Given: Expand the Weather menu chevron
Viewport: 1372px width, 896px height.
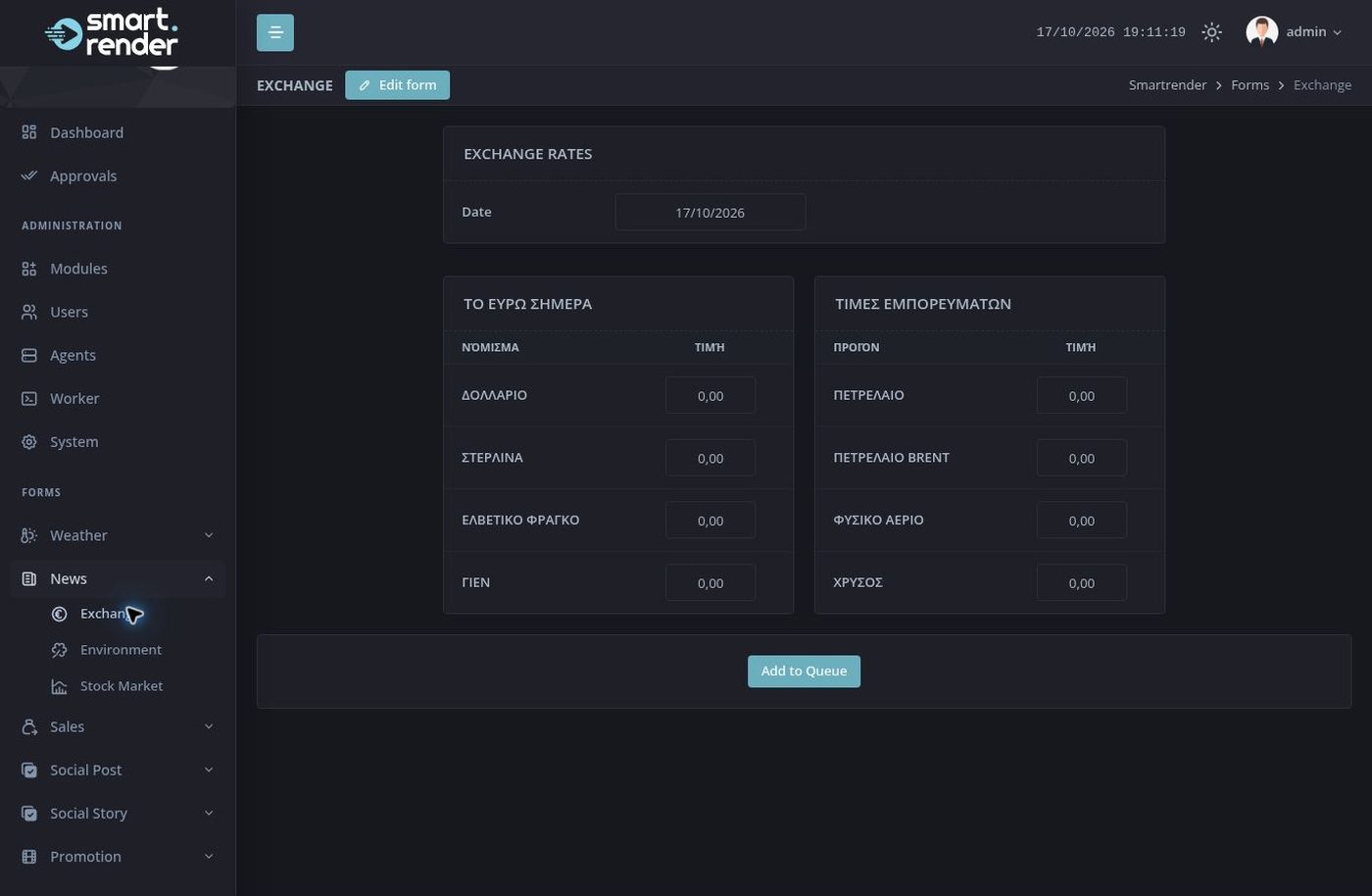Looking at the screenshot, I should coord(209,535).
